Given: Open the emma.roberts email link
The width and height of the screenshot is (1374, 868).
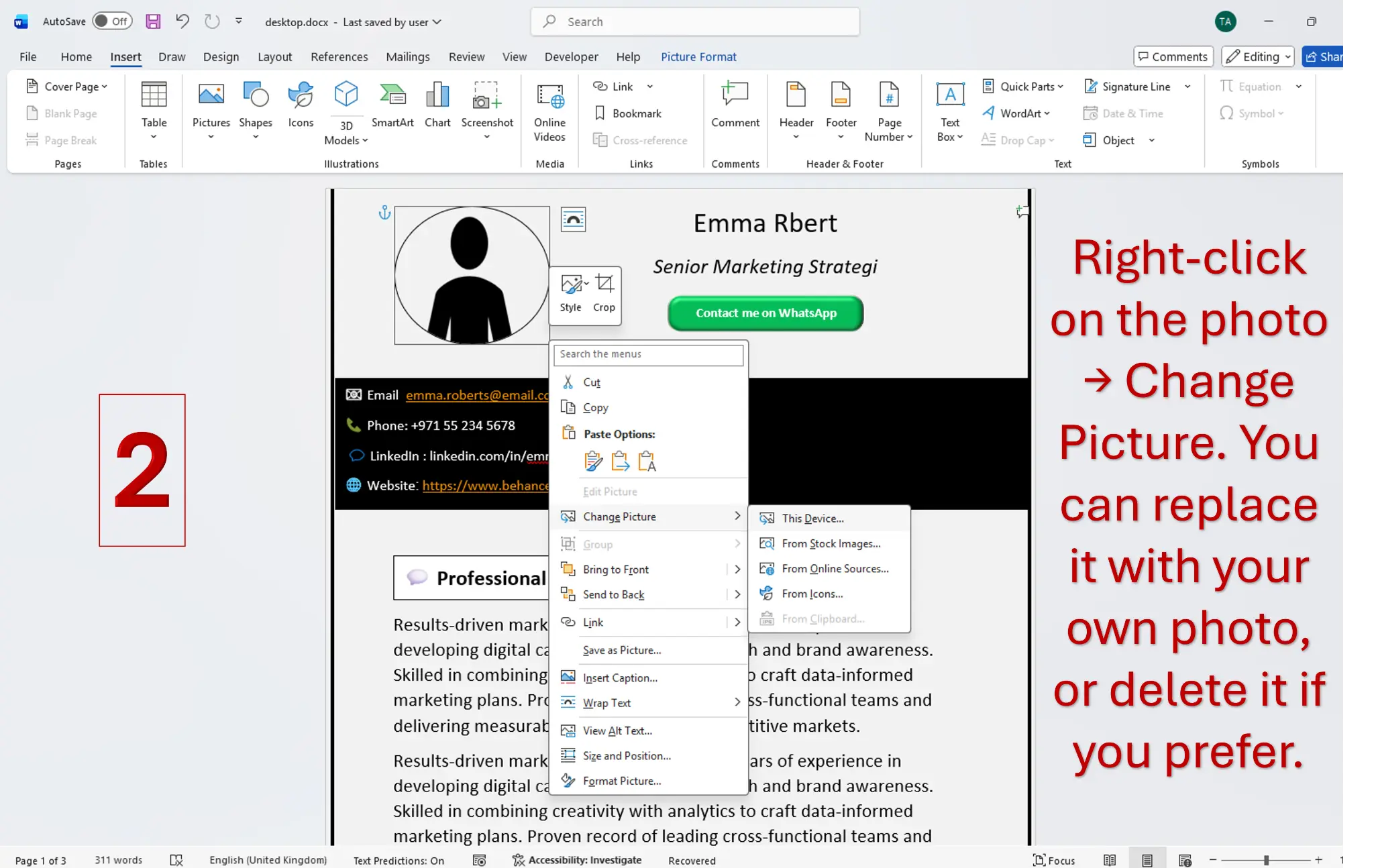Looking at the screenshot, I should tap(476, 395).
